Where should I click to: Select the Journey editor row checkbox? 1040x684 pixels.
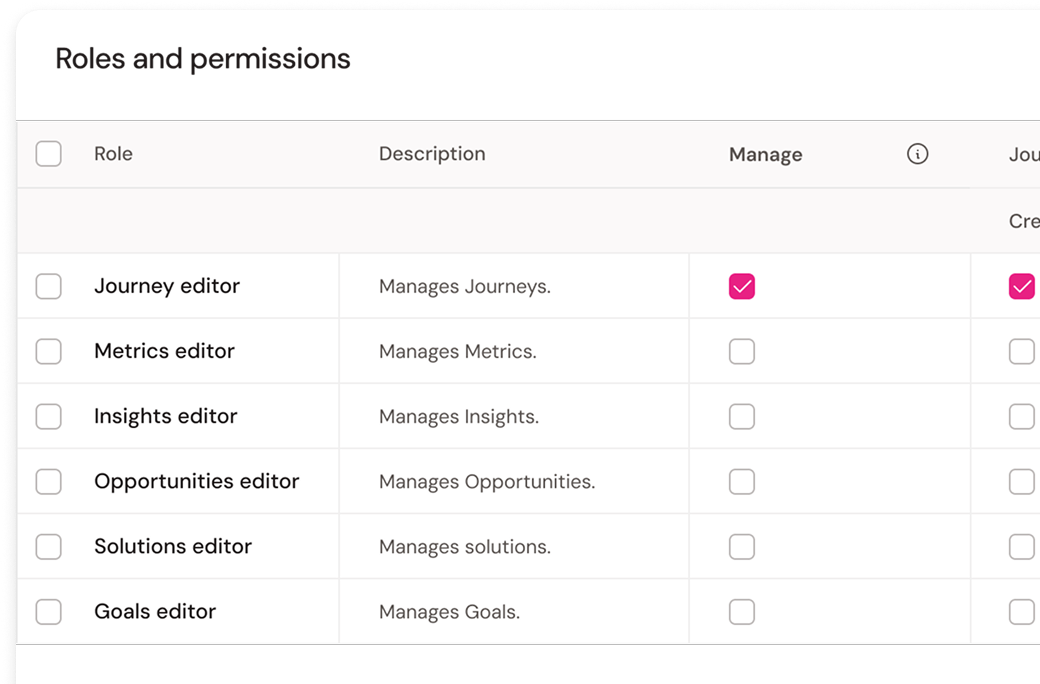click(x=48, y=287)
